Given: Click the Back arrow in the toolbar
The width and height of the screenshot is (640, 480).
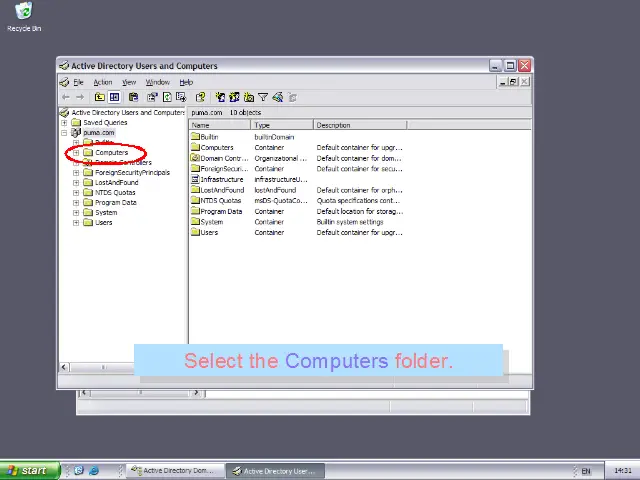Looking at the screenshot, I should point(66,97).
